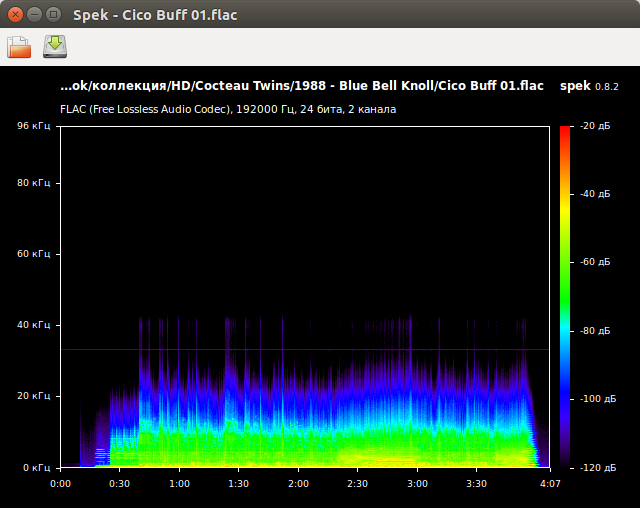
Task: Close the Spek window
Action: click(14, 15)
